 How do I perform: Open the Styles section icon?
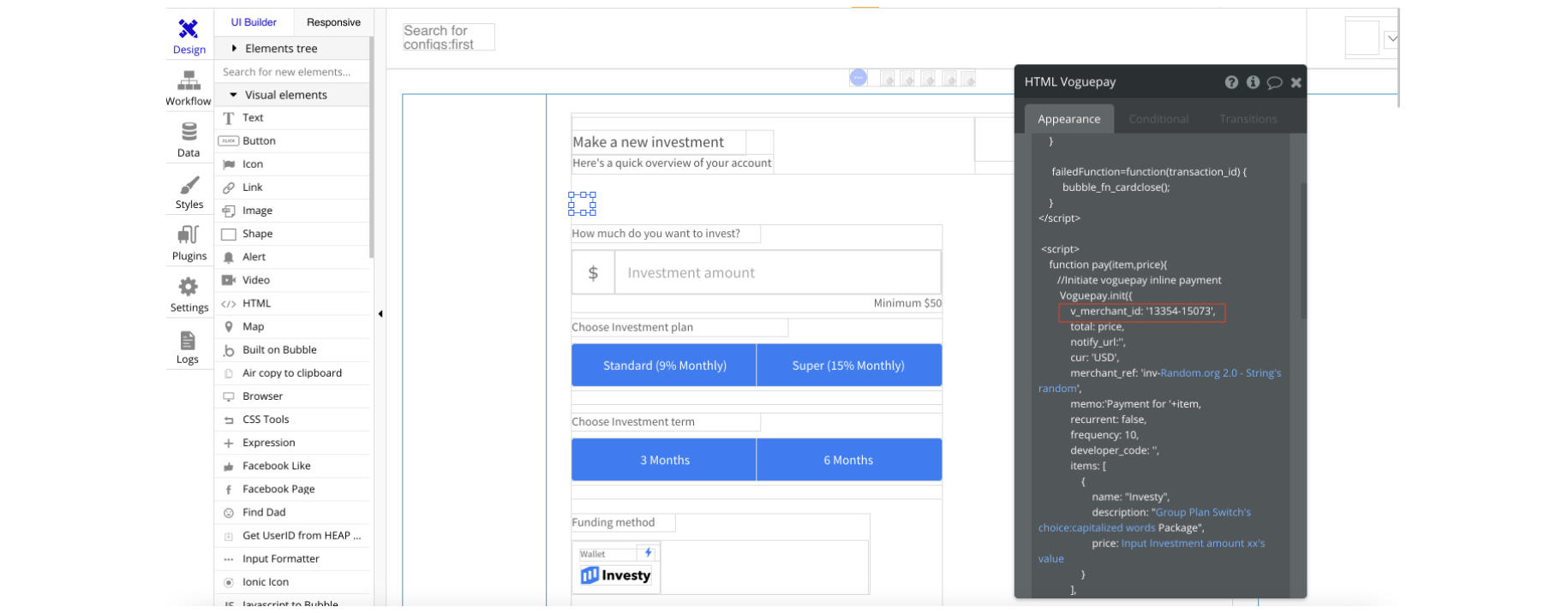pyautogui.click(x=189, y=193)
